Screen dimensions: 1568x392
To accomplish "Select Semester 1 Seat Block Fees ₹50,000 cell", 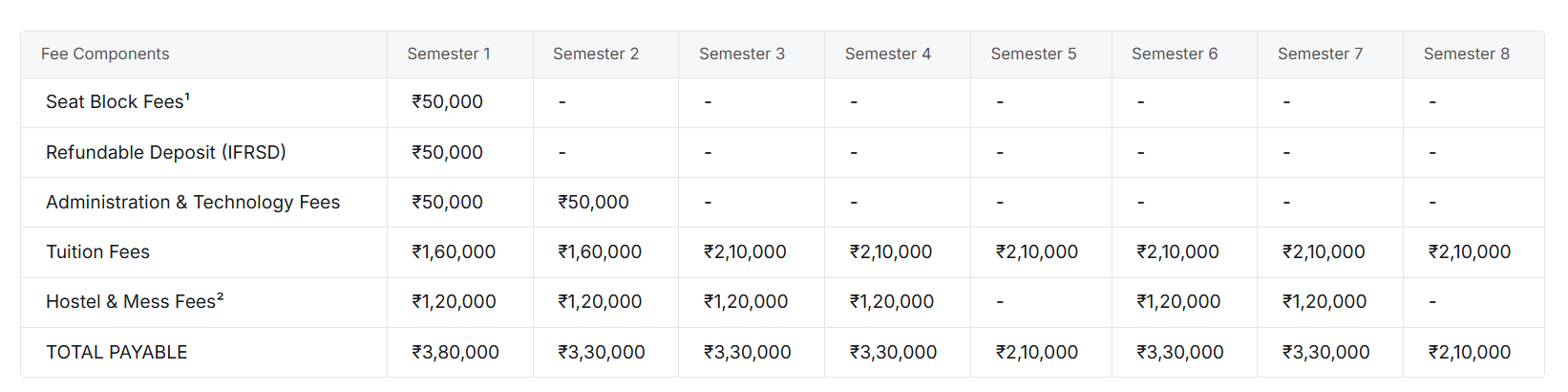I will pos(447,102).
